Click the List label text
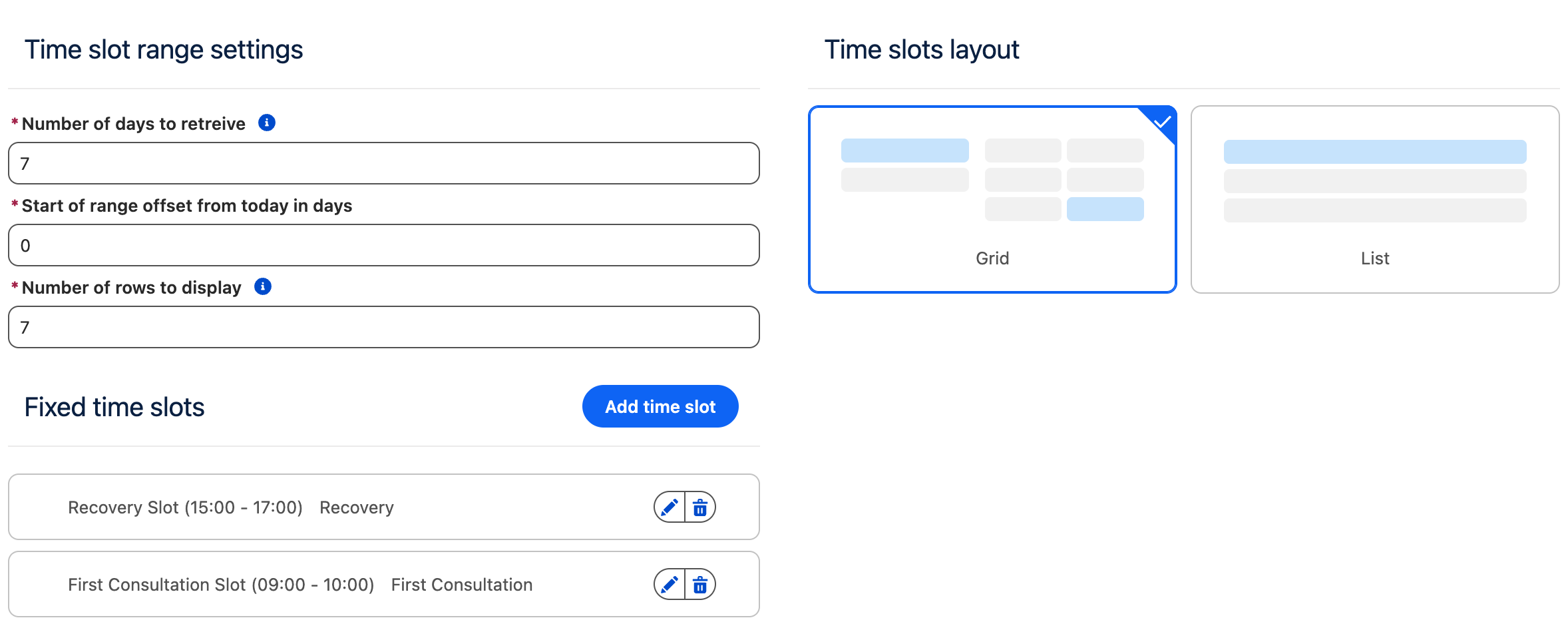This screenshot has height=626, width=1568. tap(1375, 258)
